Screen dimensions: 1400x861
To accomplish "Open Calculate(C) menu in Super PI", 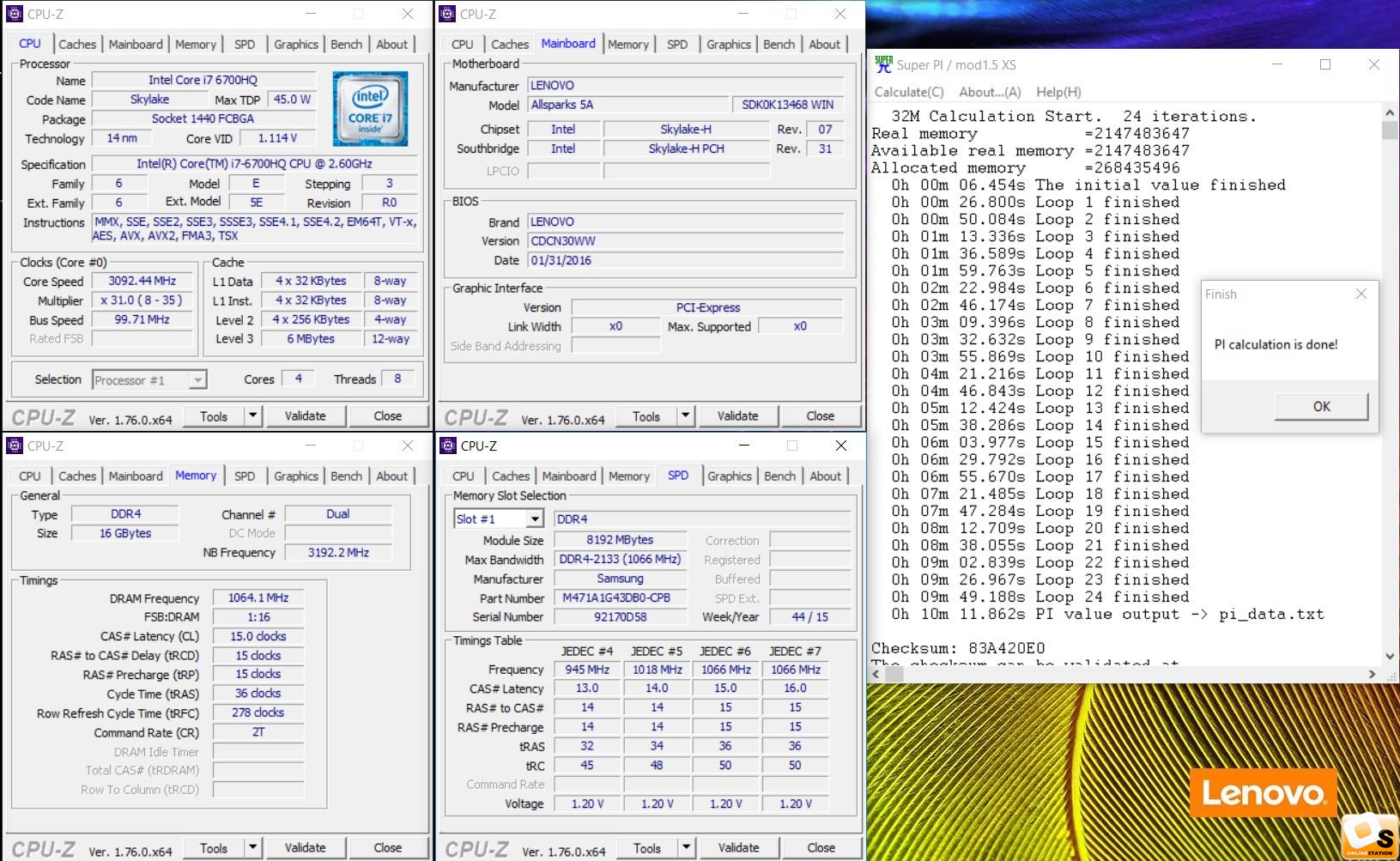I will (909, 92).
